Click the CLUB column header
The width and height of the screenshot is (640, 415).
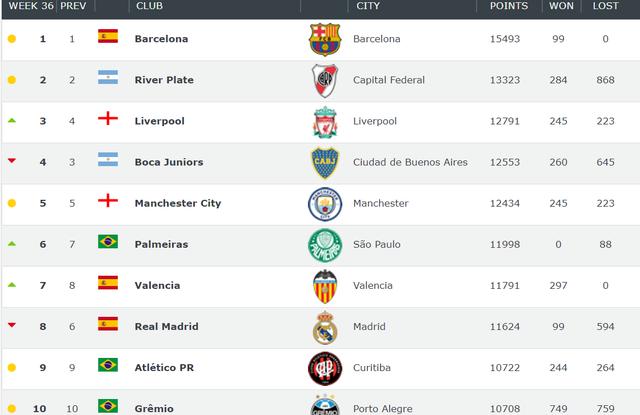pos(149,6)
